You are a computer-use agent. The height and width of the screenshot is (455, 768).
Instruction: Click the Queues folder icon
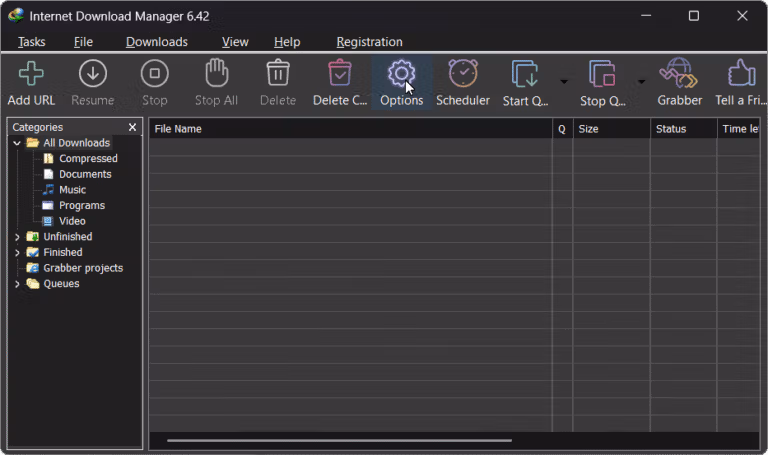click(32, 284)
